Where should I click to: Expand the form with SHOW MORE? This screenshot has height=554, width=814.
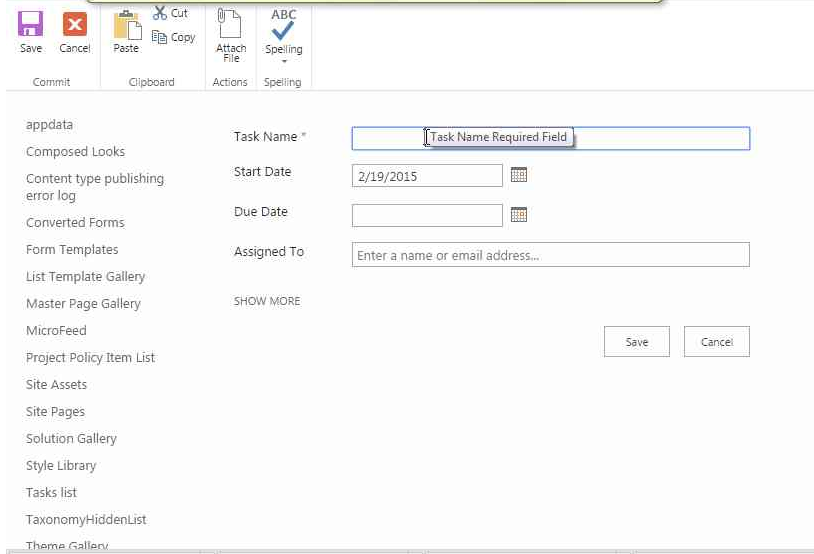pyautogui.click(x=267, y=301)
